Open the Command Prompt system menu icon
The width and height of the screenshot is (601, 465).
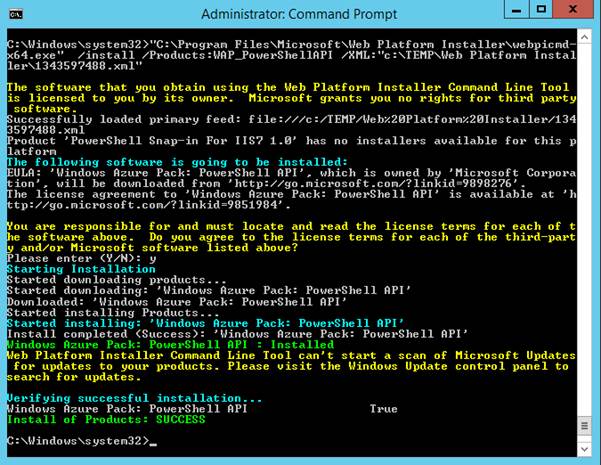tap(16, 15)
